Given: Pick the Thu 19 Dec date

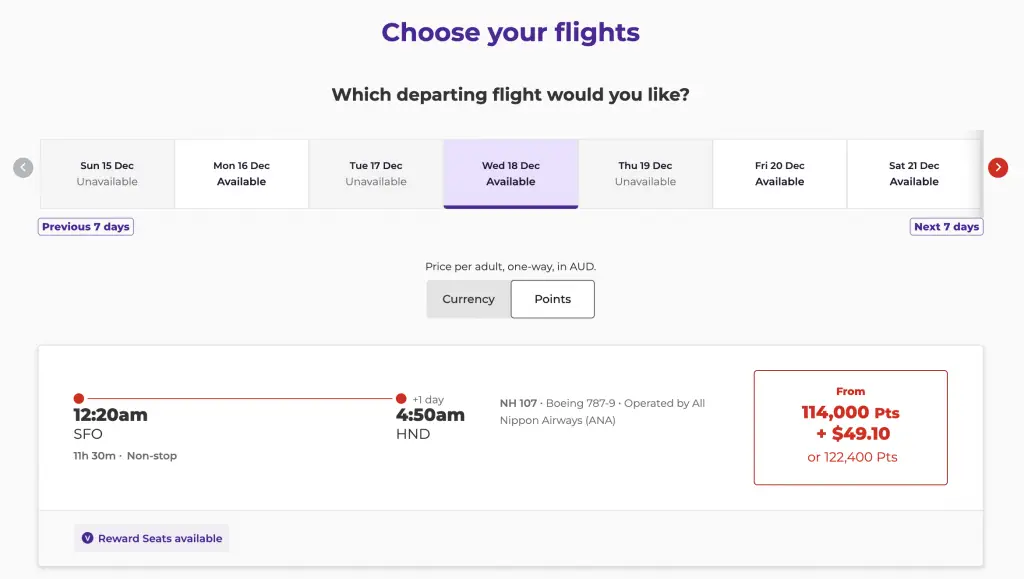Looking at the screenshot, I should [645, 174].
